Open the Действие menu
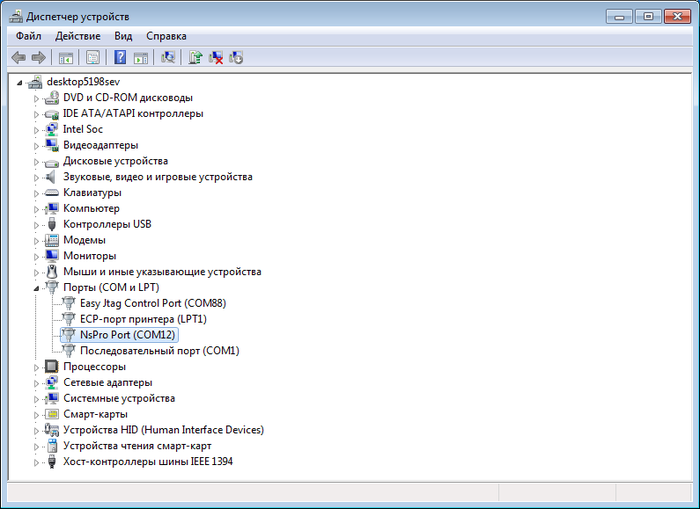The height and width of the screenshot is (509, 700). tap(78, 36)
